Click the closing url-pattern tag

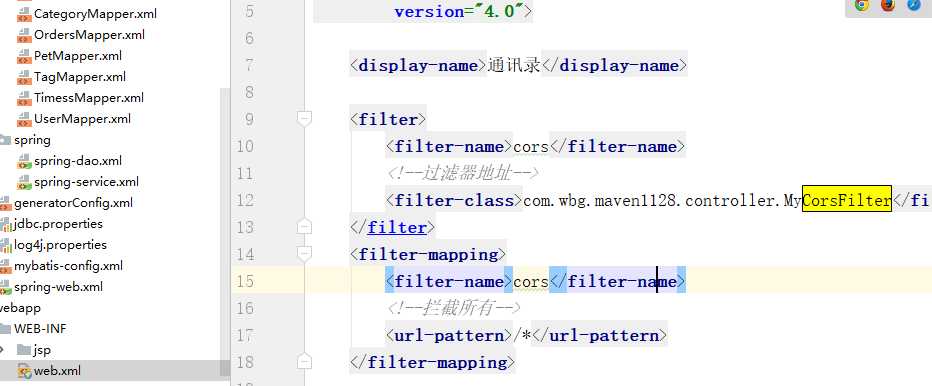(600, 335)
